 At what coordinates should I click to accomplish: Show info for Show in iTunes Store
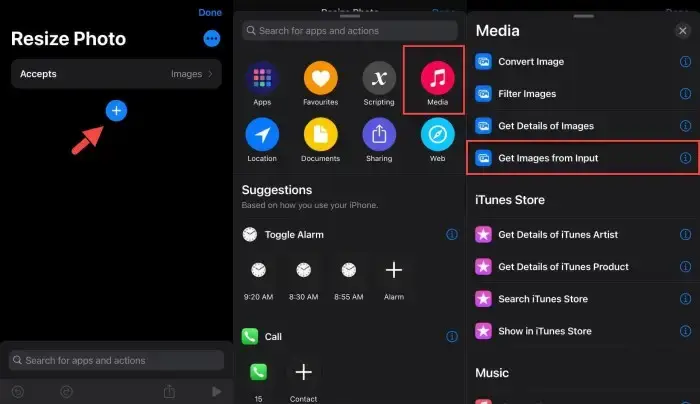tap(685, 331)
